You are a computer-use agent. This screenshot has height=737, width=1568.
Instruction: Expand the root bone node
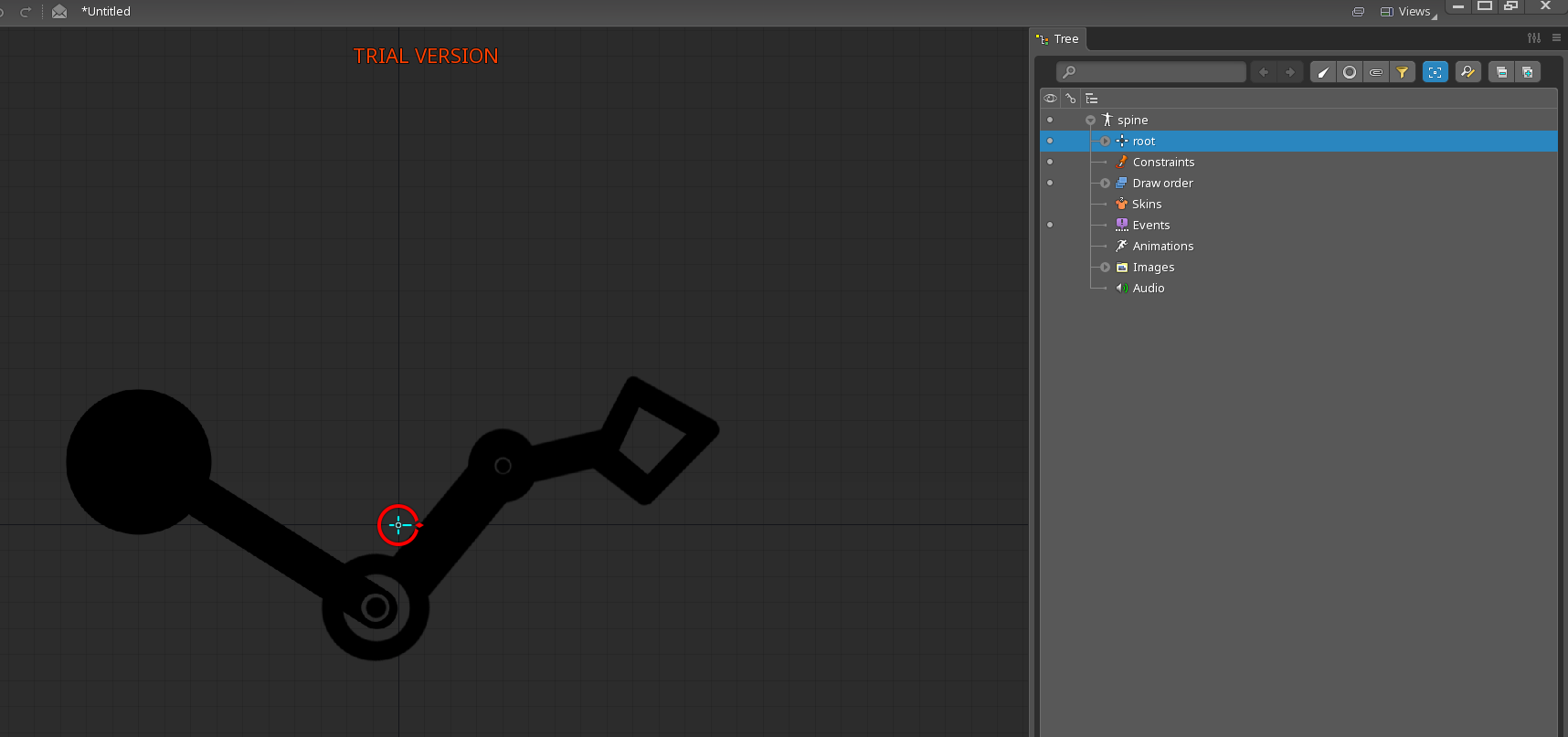[x=1106, y=142]
